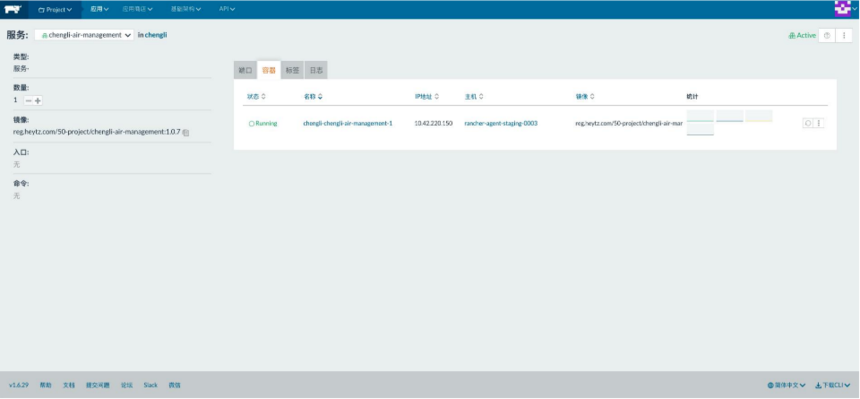Sort containers by the 状态 column
This screenshot has width=860, height=399.
[256, 97]
